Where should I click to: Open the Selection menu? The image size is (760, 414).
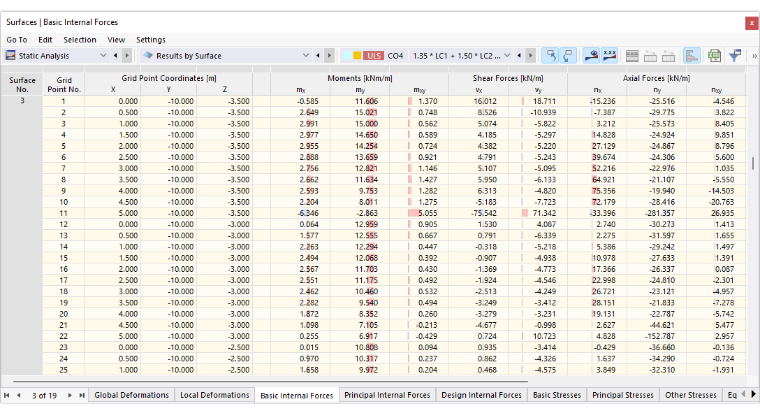click(x=79, y=40)
